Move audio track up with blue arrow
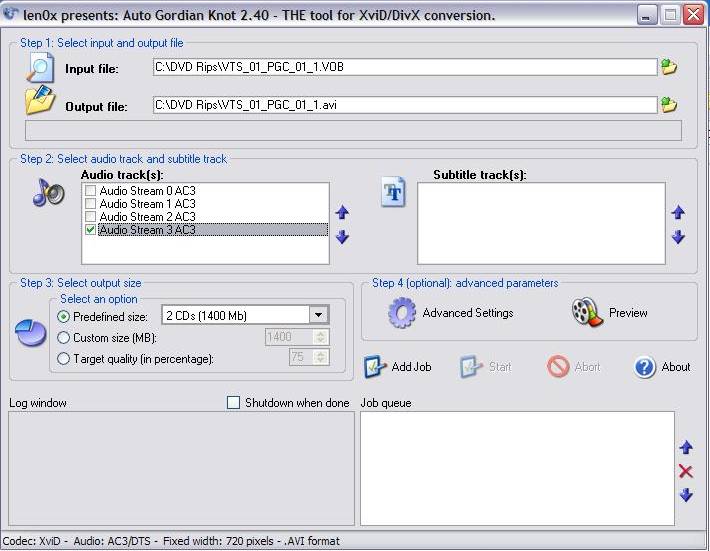Image resolution: width=710 pixels, height=551 pixels. pyautogui.click(x=342, y=212)
